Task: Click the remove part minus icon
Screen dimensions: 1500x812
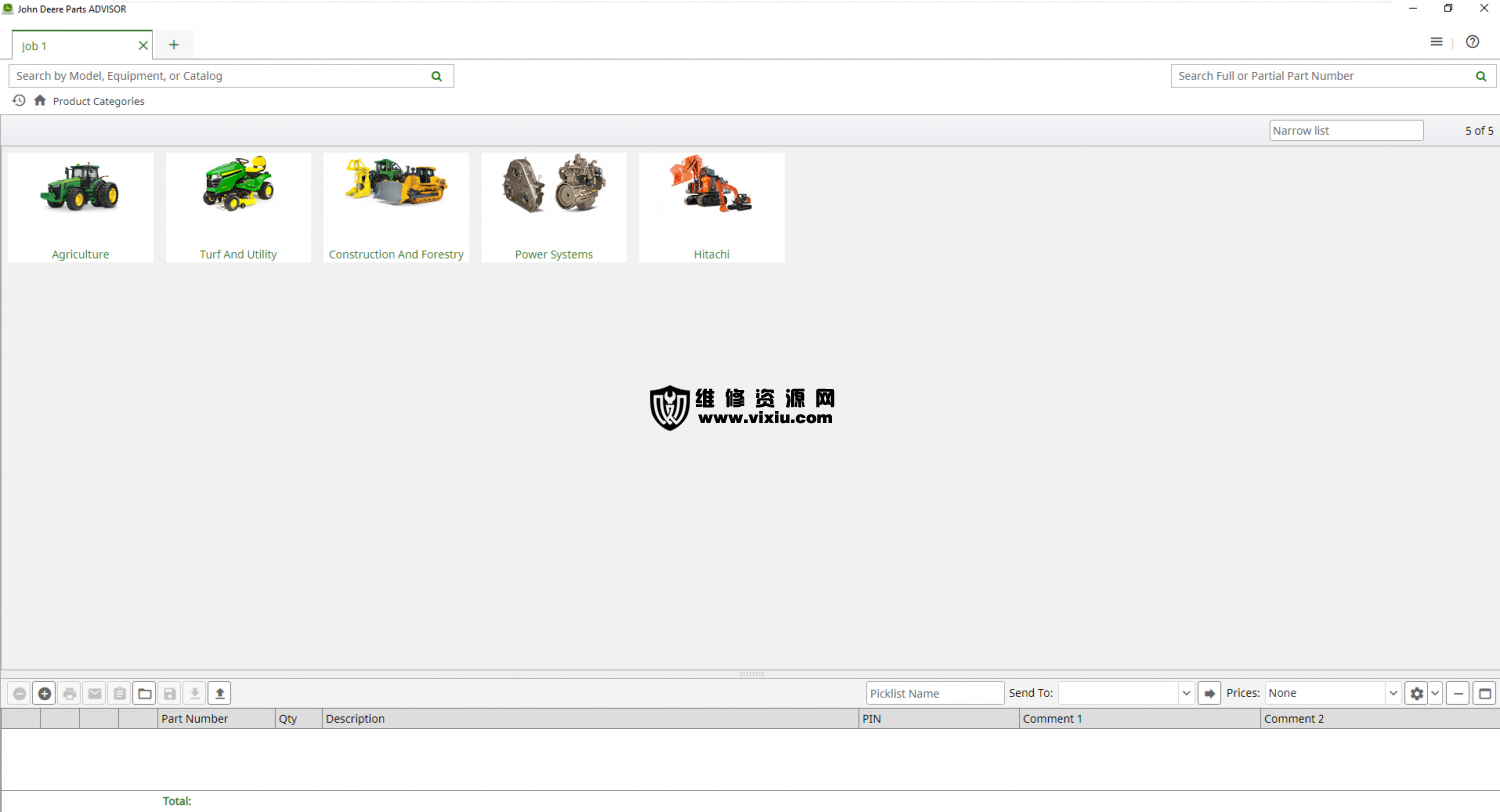Action: point(19,693)
